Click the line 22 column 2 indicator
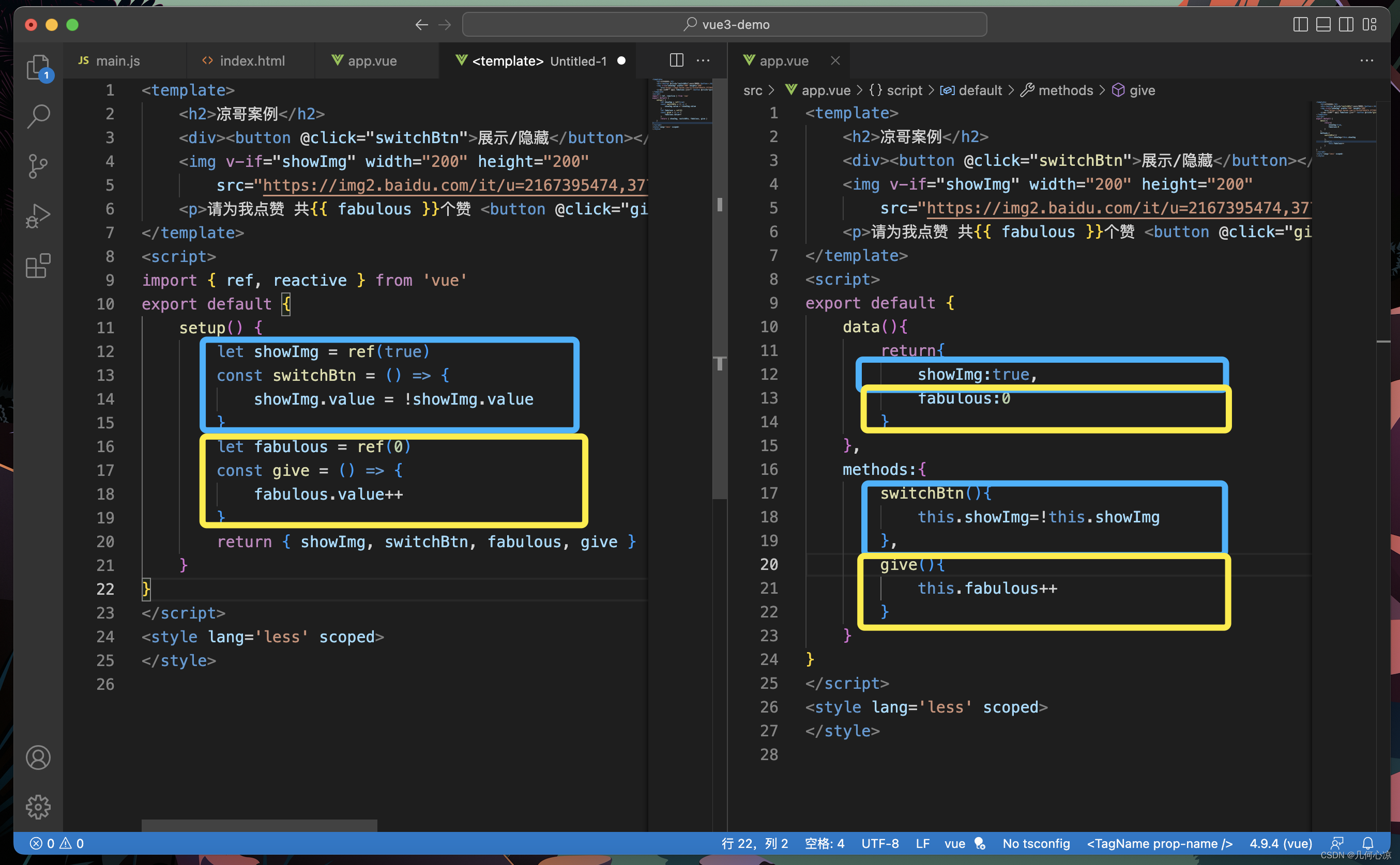 click(x=754, y=843)
